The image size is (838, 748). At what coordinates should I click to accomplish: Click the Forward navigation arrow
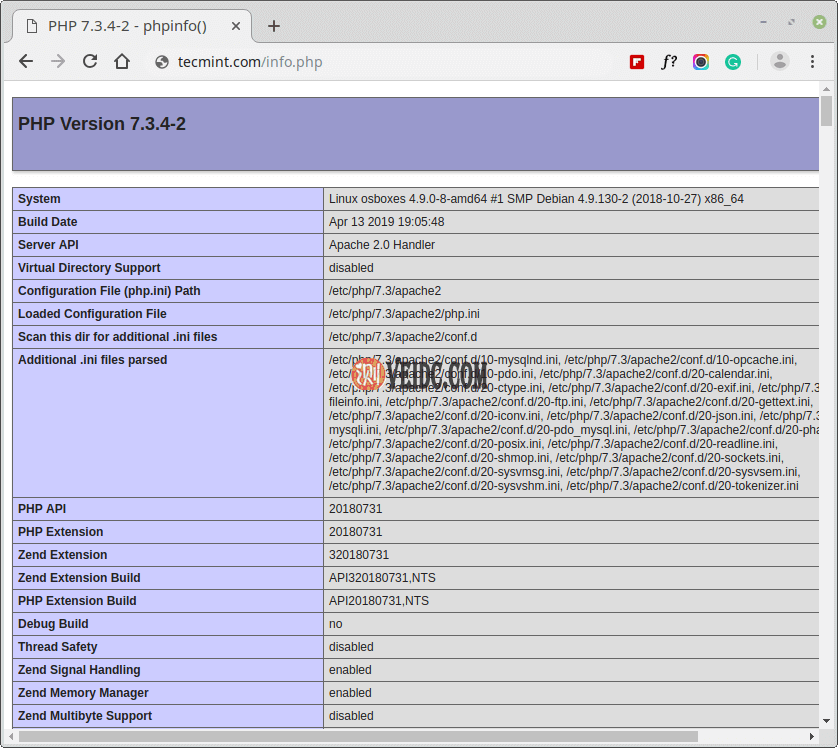click(x=58, y=62)
